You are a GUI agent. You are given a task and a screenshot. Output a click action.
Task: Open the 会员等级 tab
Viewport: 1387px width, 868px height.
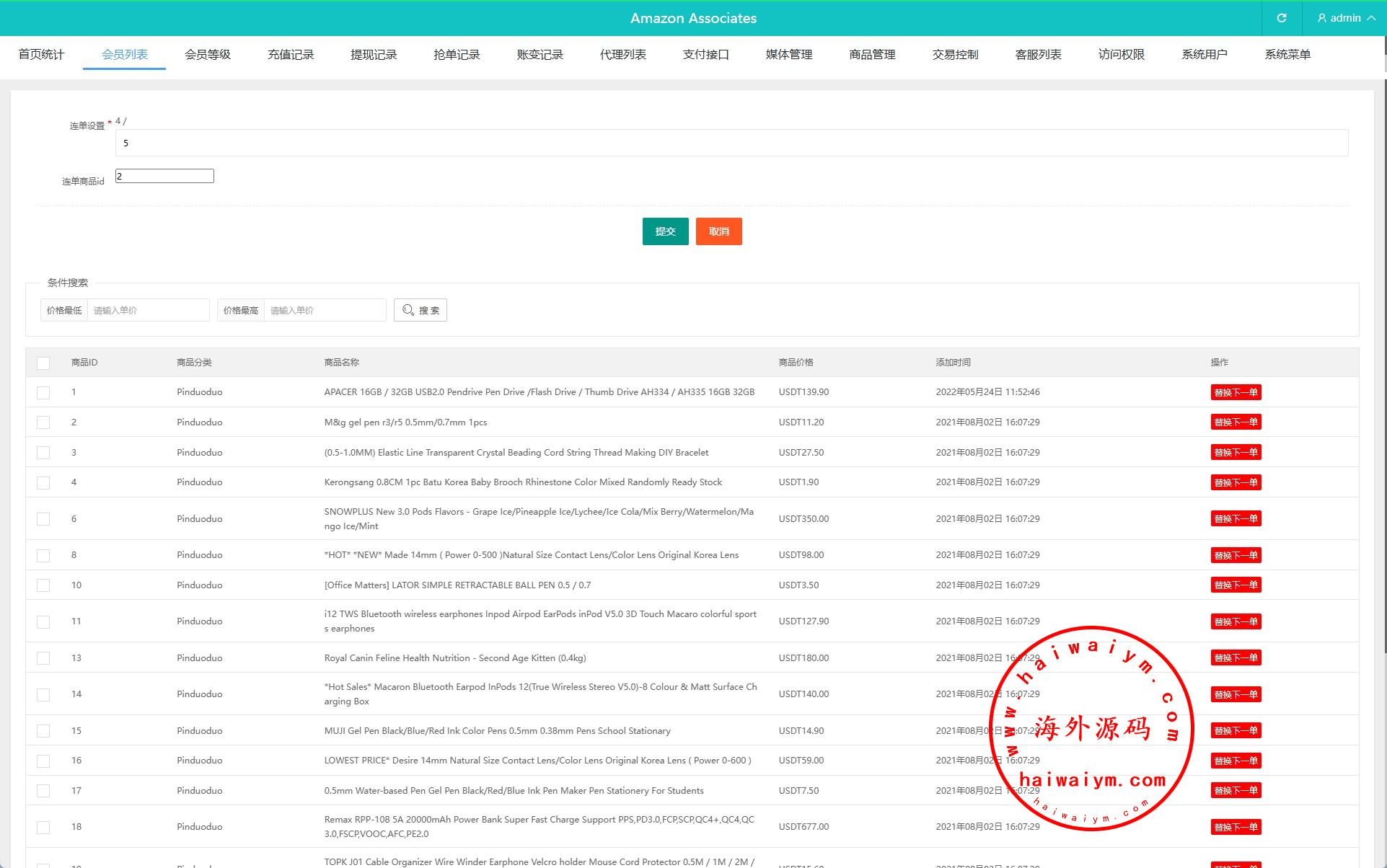[208, 54]
